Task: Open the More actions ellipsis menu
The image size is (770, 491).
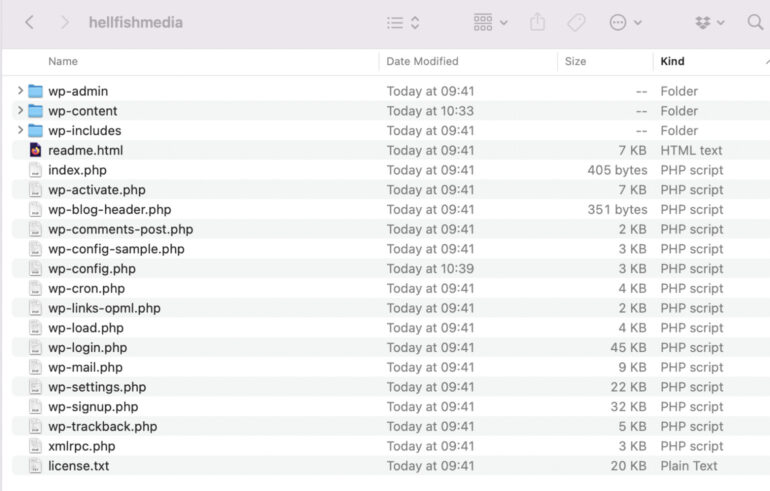Action: 625,22
